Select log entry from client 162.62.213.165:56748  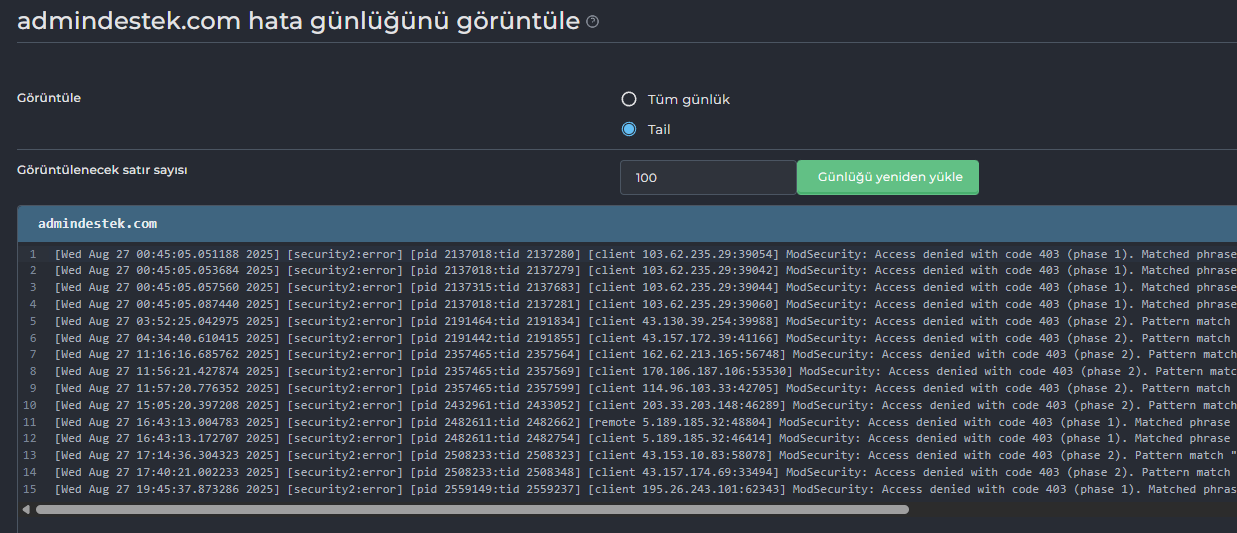[645, 355]
